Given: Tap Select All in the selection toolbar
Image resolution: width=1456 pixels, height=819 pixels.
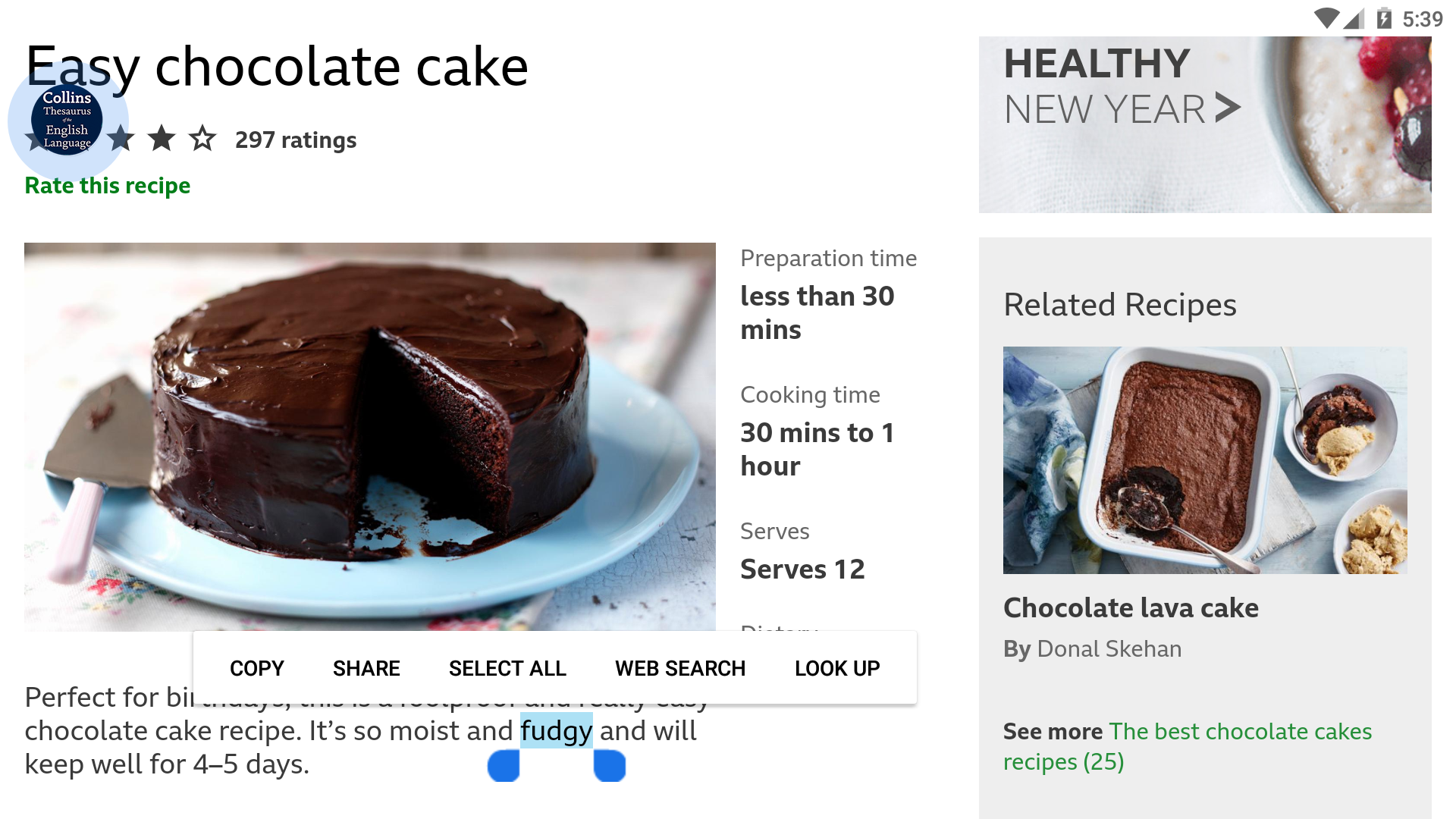Looking at the screenshot, I should click(x=507, y=668).
